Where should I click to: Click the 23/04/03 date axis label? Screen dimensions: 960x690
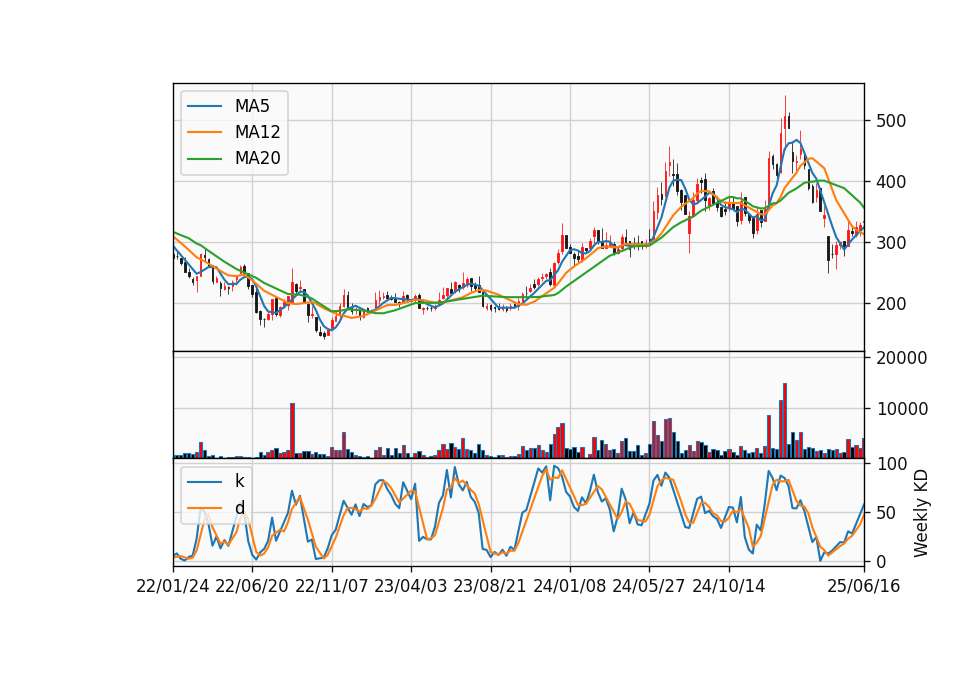coord(411,586)
